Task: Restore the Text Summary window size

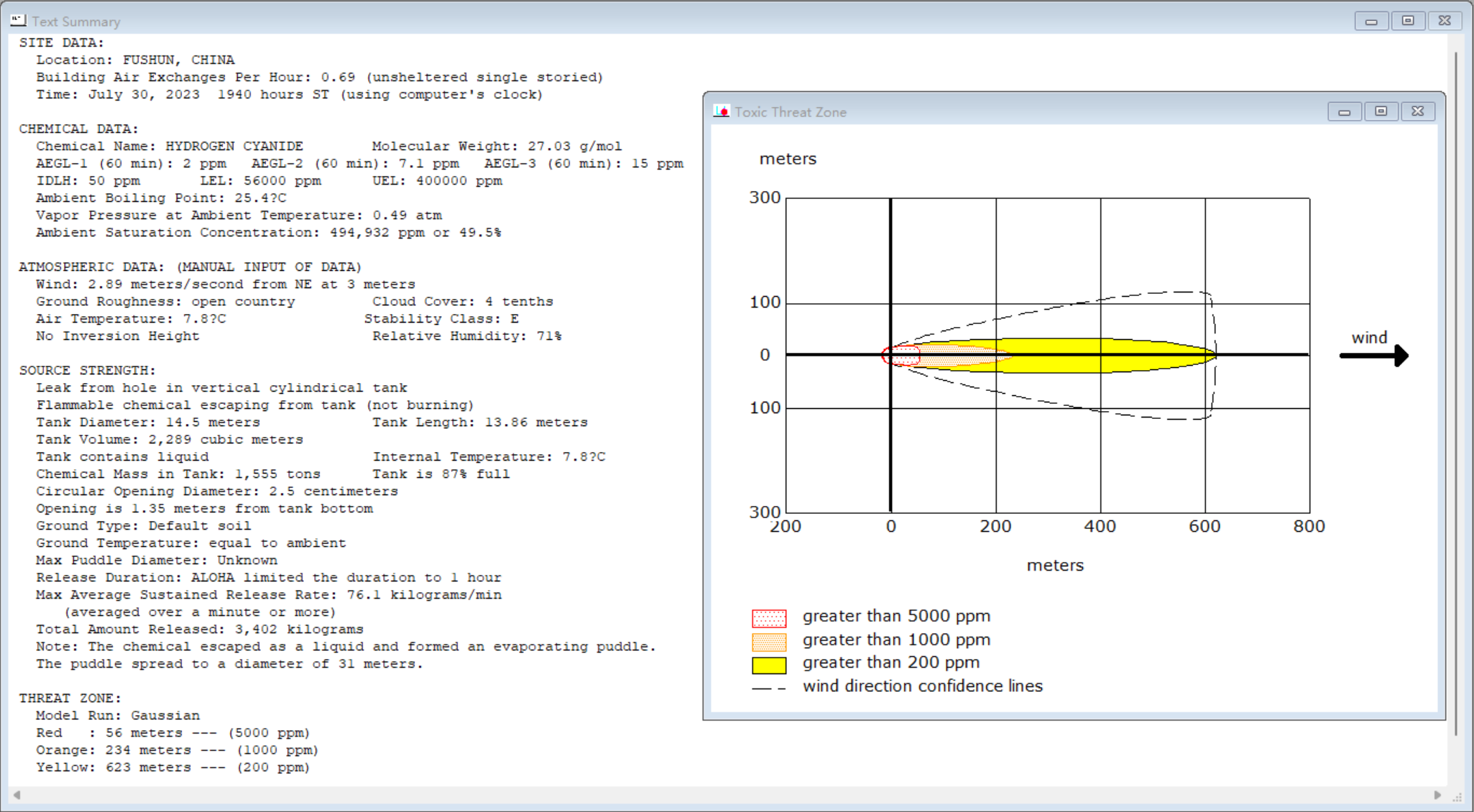Action: pos(1408,21)
